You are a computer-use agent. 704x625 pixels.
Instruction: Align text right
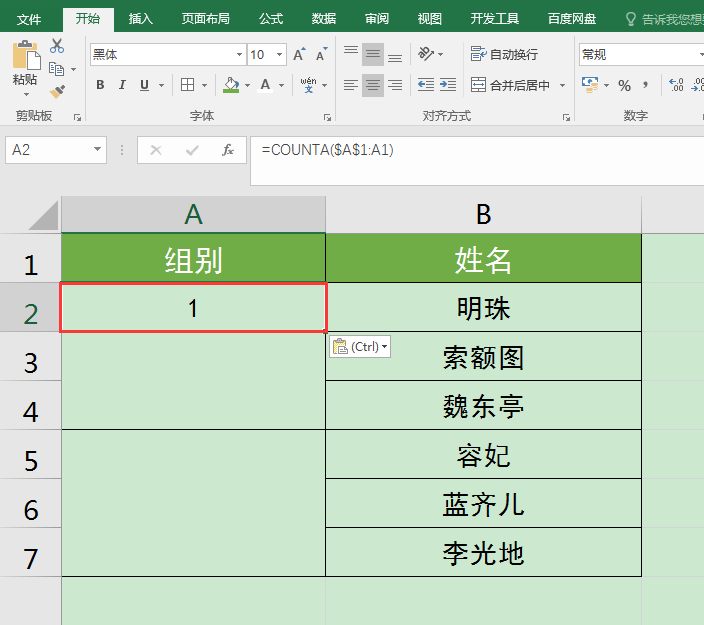point(395,85)
